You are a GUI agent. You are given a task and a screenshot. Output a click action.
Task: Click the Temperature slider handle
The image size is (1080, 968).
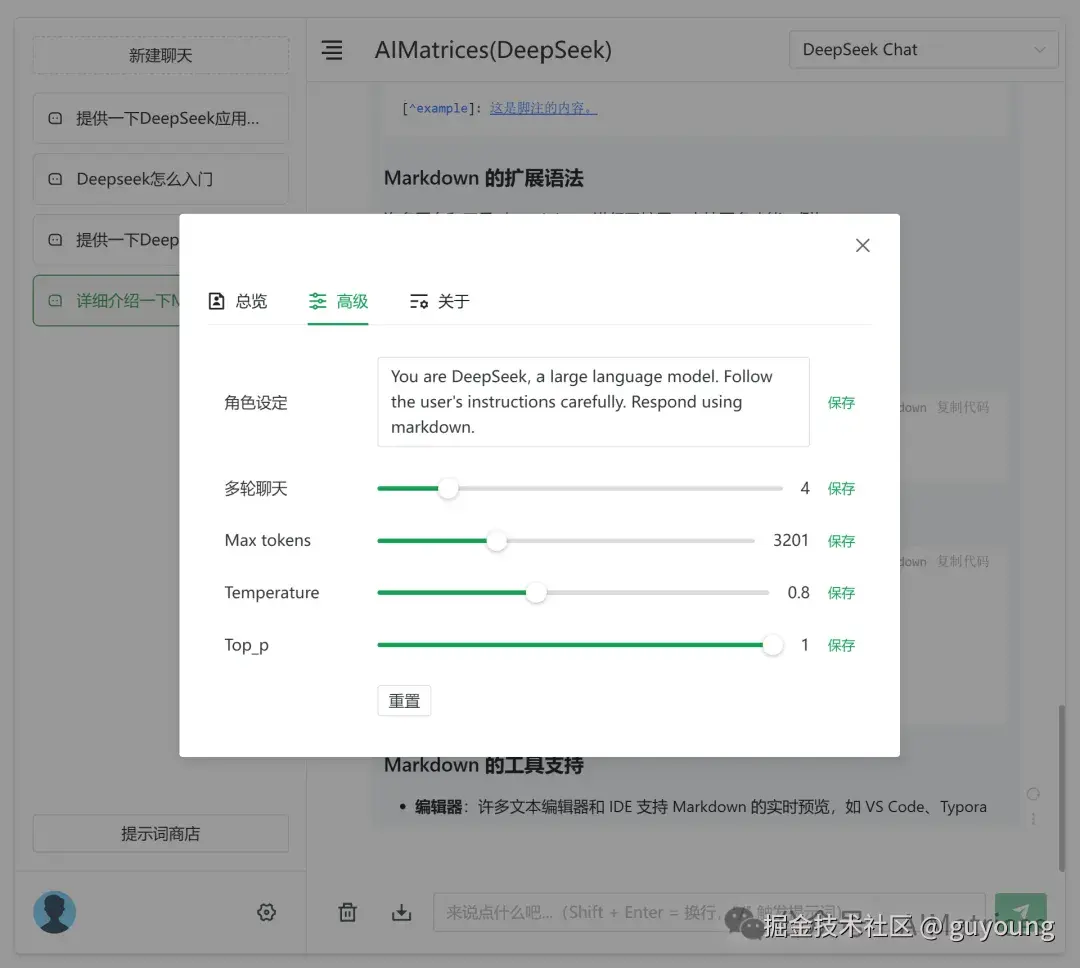point(536,592)
